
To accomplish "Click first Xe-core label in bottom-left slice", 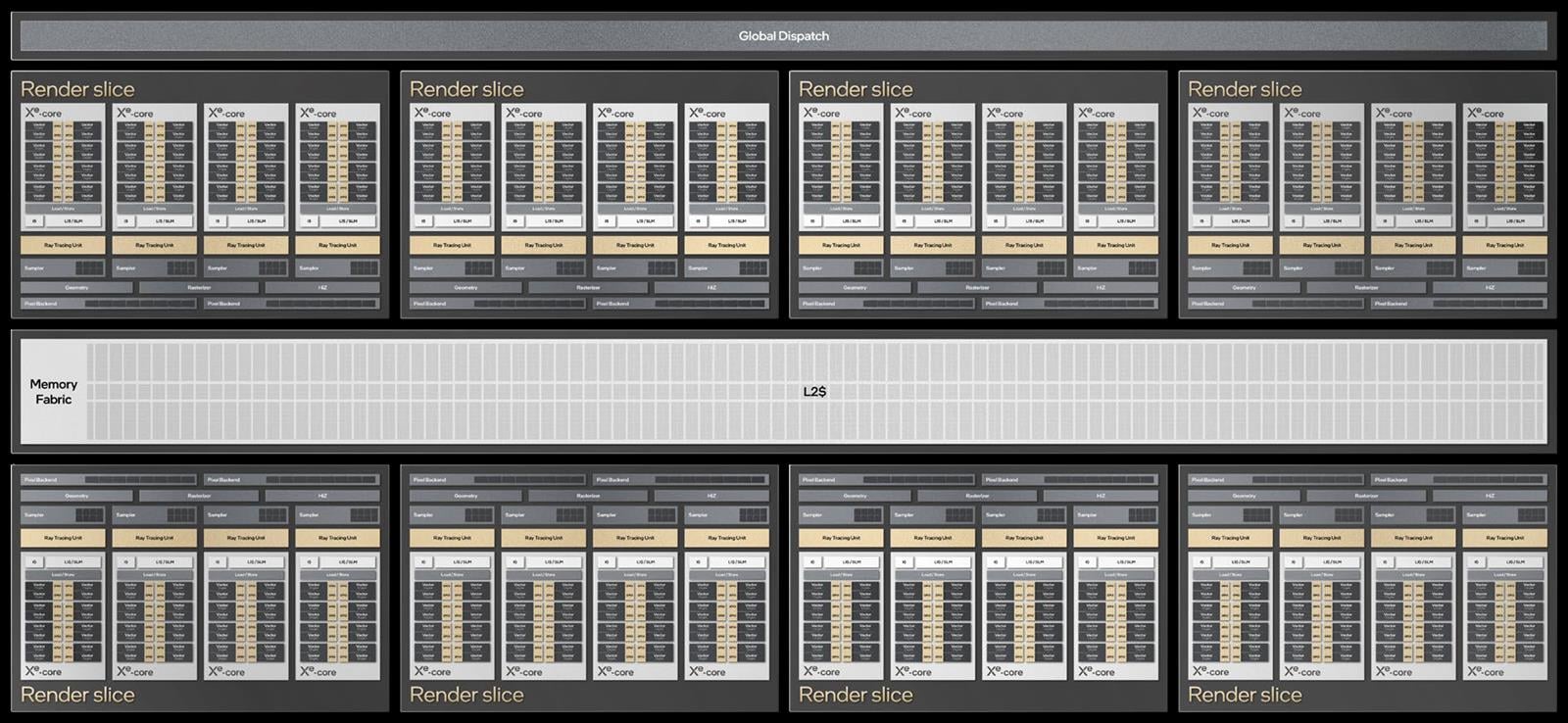I will pyautogui.click(x=43, y=672).
